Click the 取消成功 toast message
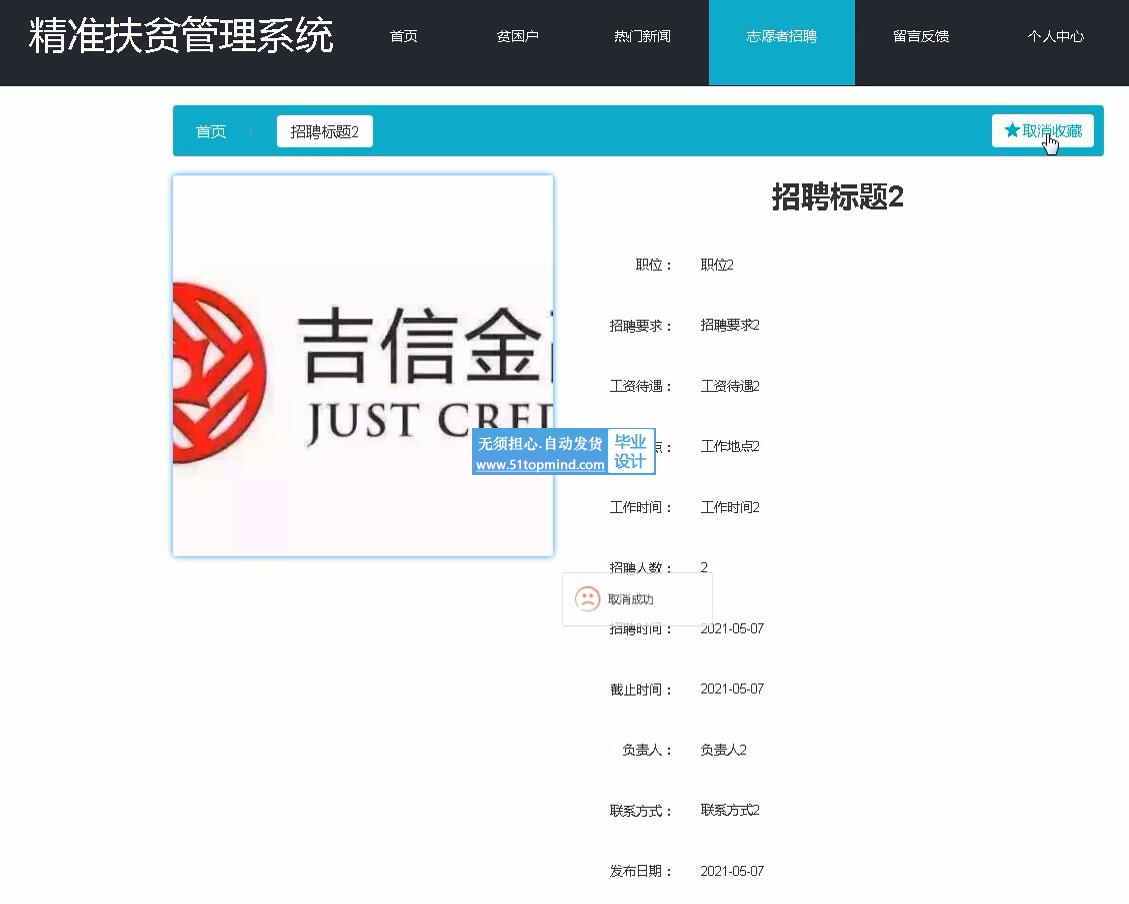The height and width of the screenshot is (904, 1129). pos(637,599)
